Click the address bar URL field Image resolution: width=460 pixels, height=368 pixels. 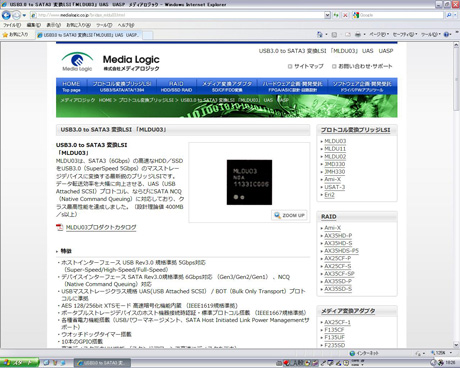[x=177, y=15]
